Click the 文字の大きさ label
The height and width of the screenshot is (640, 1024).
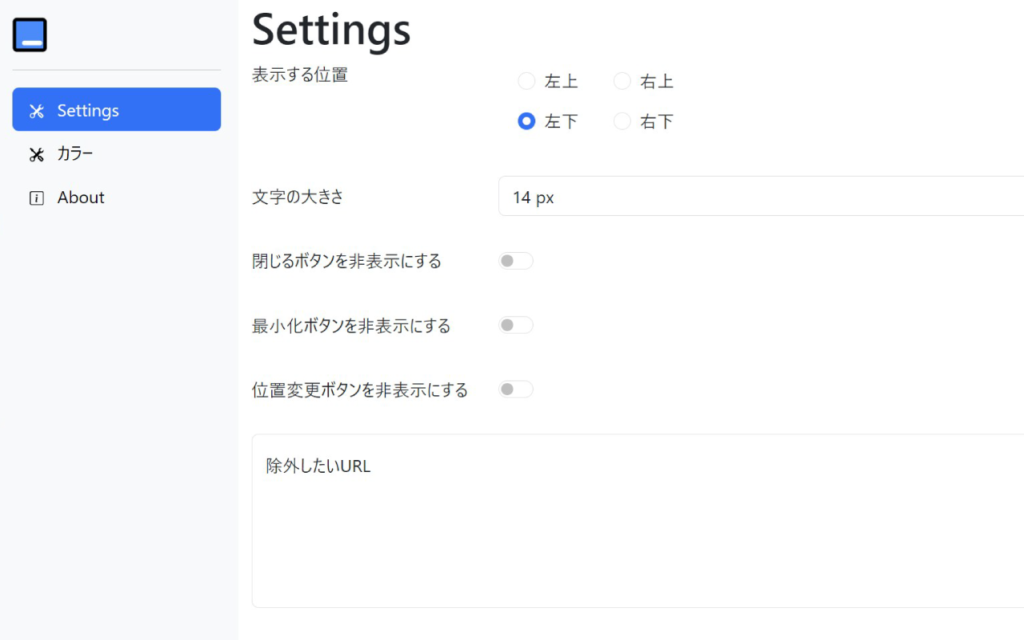point(298,197)
